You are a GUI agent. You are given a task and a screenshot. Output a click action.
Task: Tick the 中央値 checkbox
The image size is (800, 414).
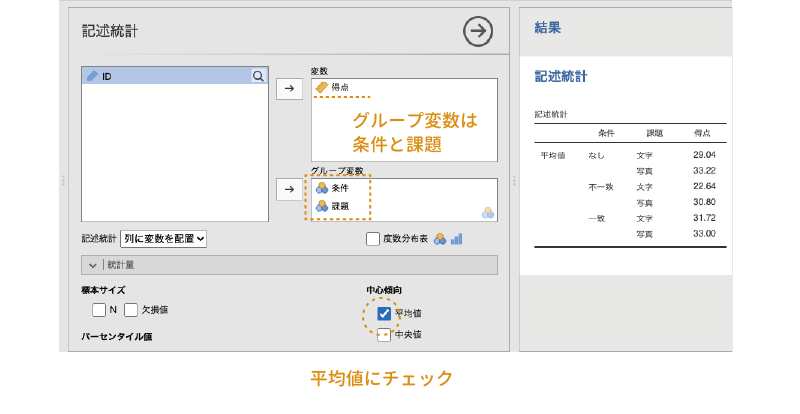tap(384, 335)
